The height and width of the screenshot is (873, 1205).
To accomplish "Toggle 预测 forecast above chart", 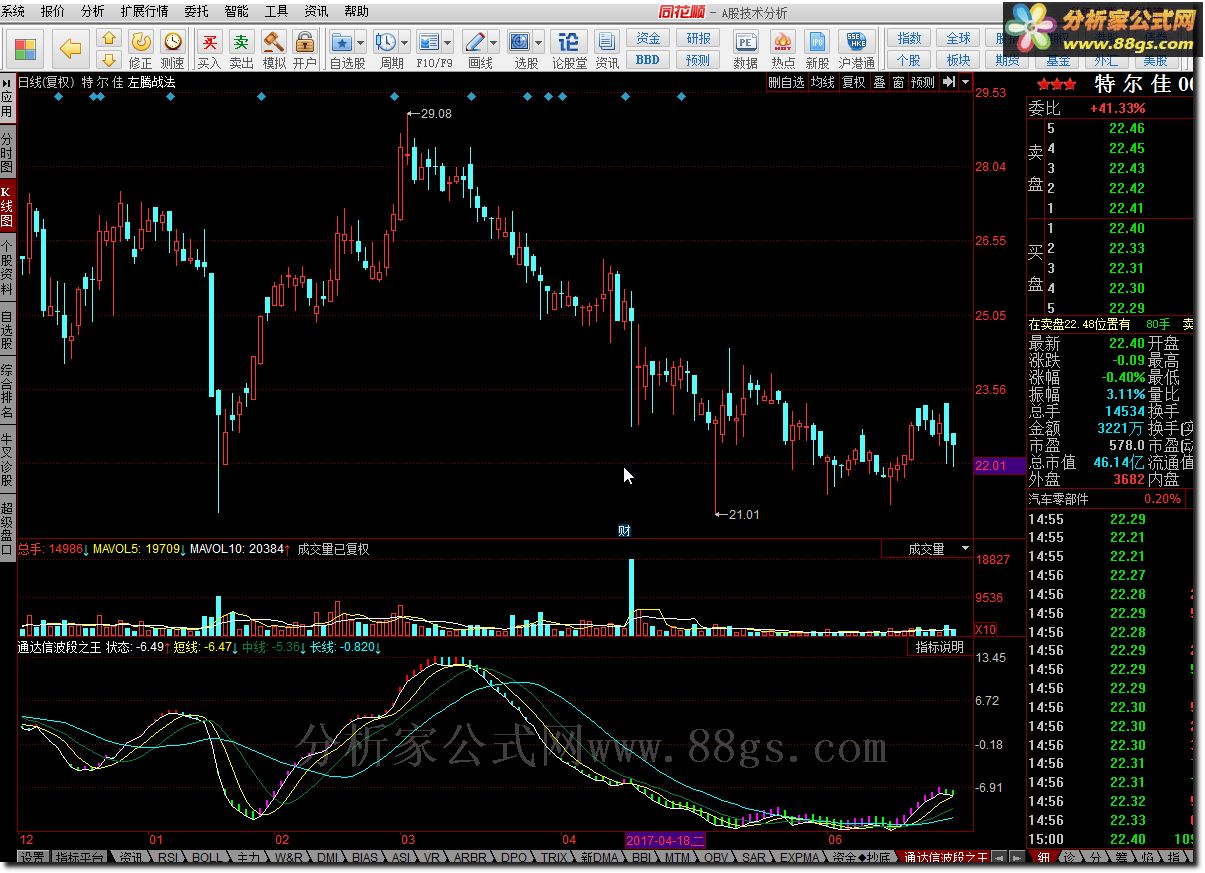I will point(923,82).
